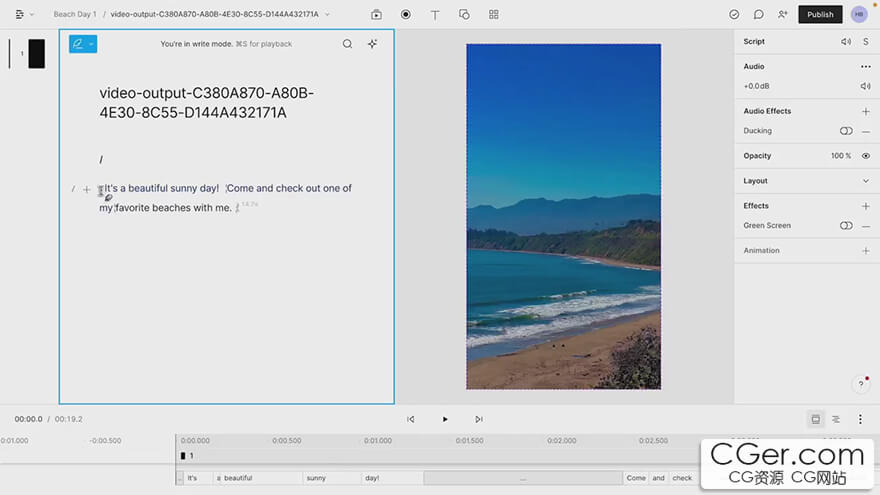Click the Record icon in top toolbar
Screen dimensions: 880x495
pos(406,15)
